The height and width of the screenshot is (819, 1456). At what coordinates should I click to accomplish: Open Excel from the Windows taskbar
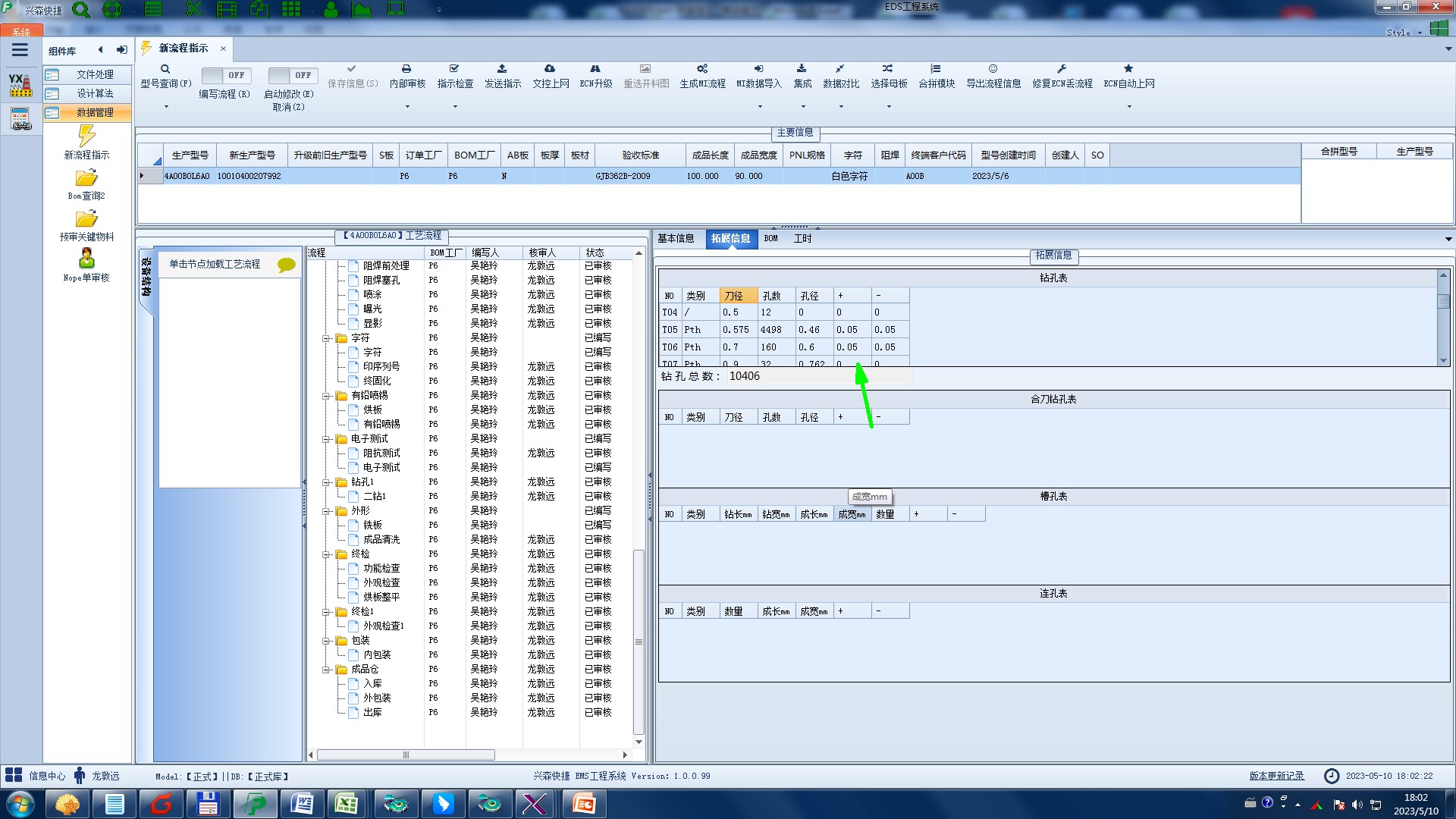click(x=347, y=804)
